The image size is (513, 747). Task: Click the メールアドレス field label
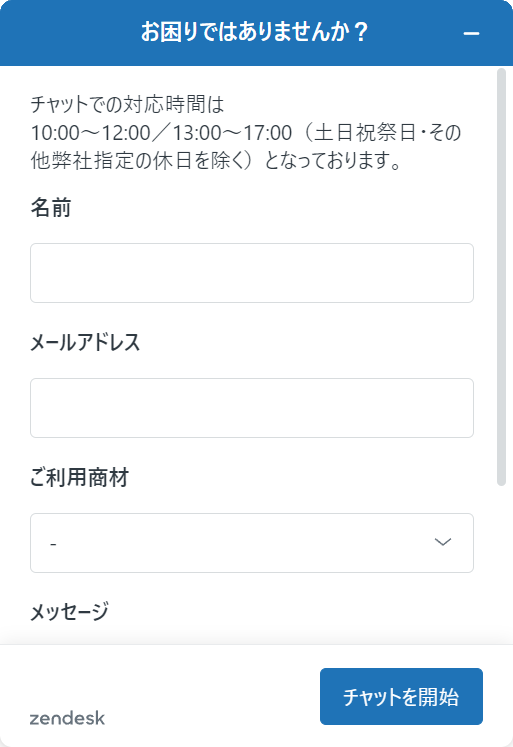[x=85, y=342]
